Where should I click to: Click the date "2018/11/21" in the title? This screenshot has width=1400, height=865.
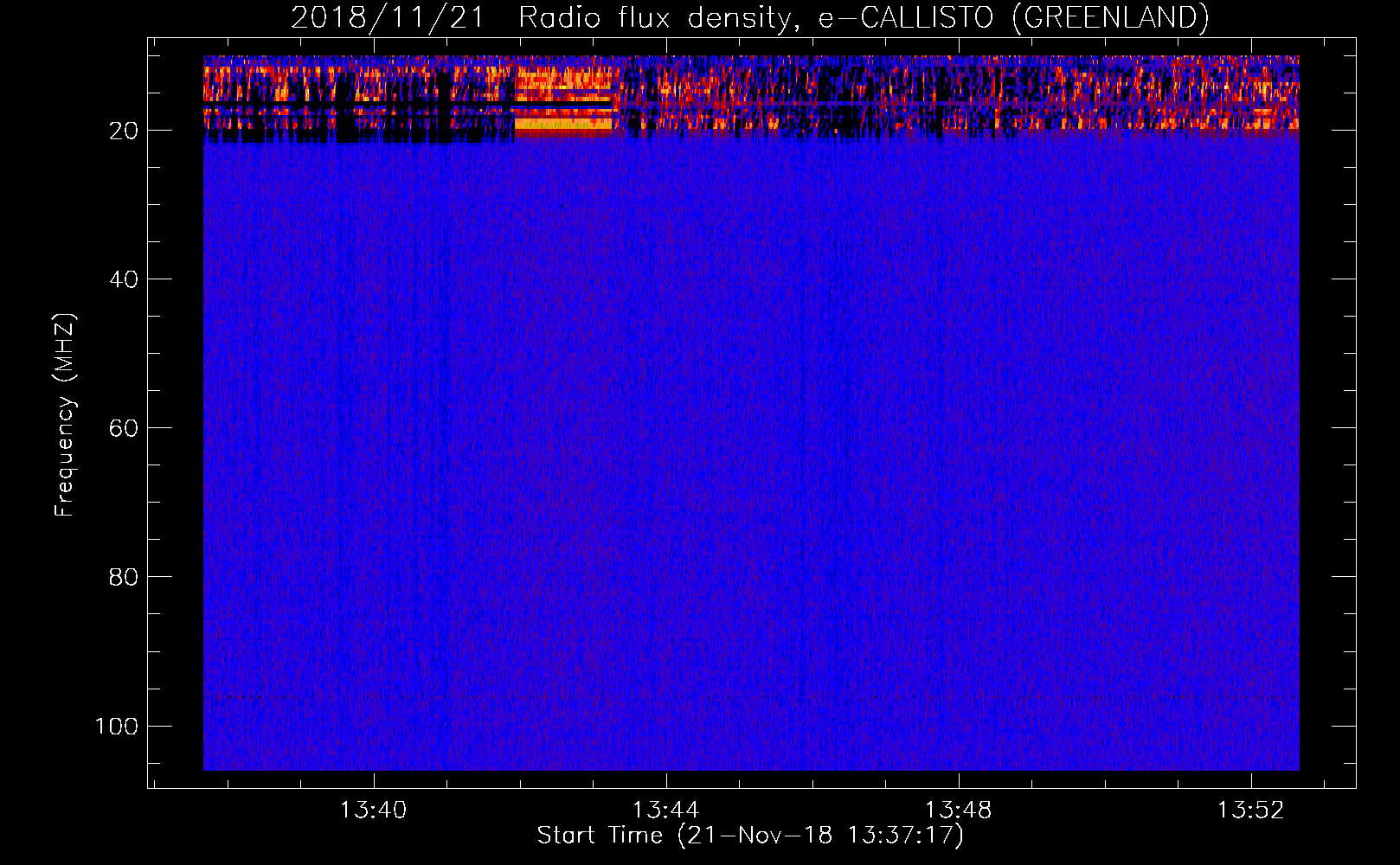(388, 18)
